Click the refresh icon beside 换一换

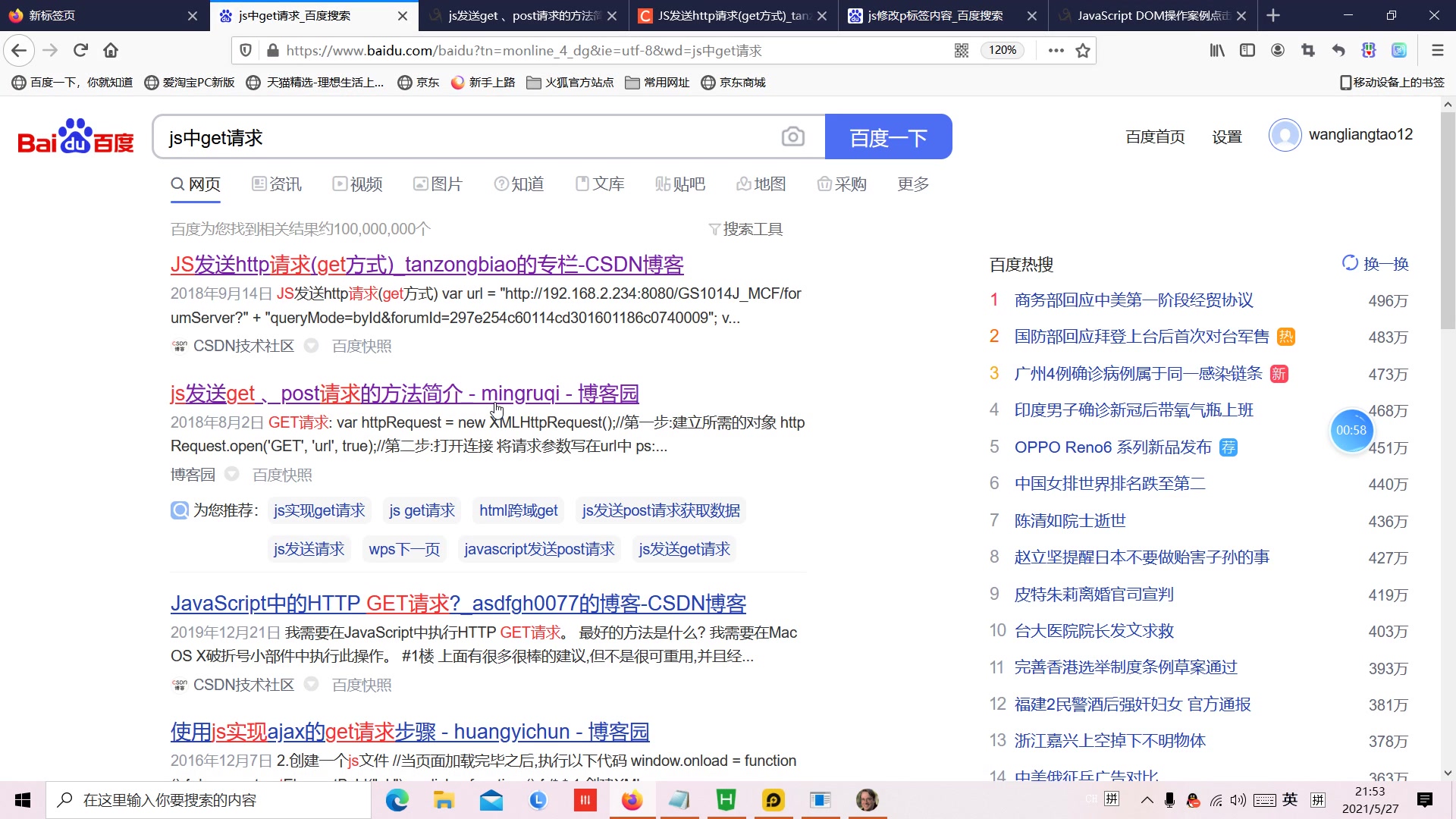(x=1350, y=263)
